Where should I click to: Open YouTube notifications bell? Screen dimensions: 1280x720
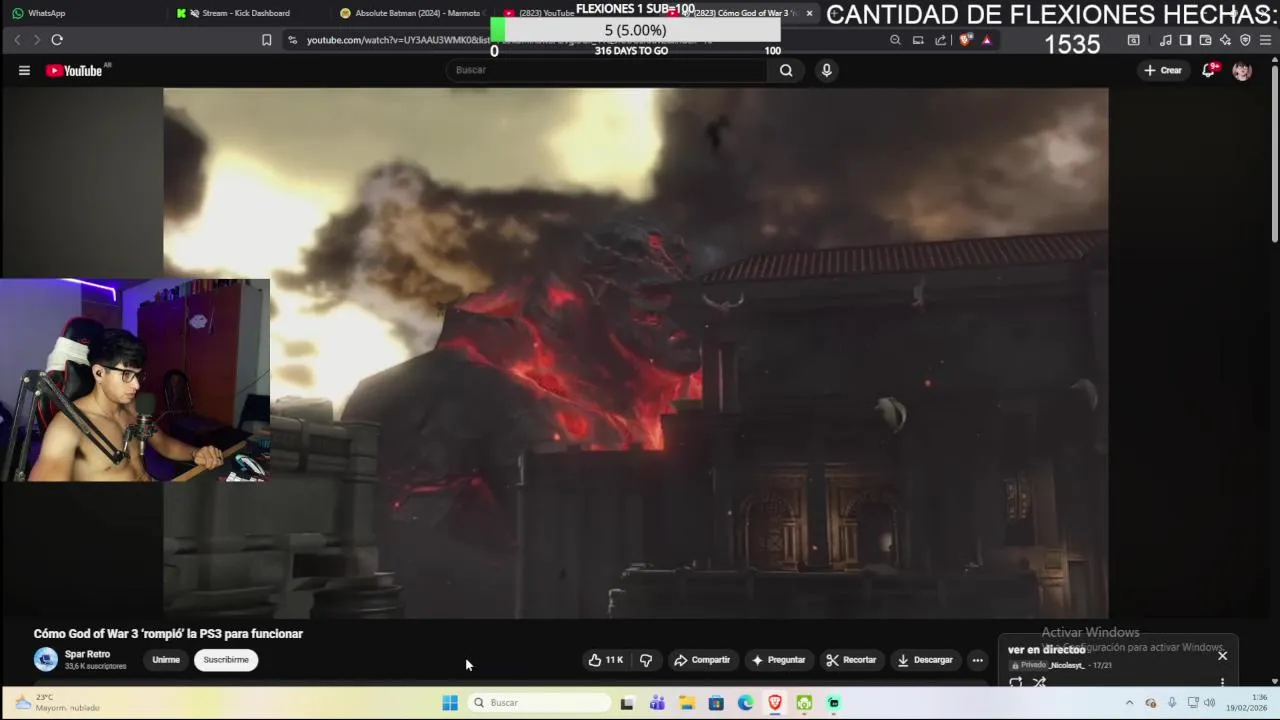point(1209,70)
